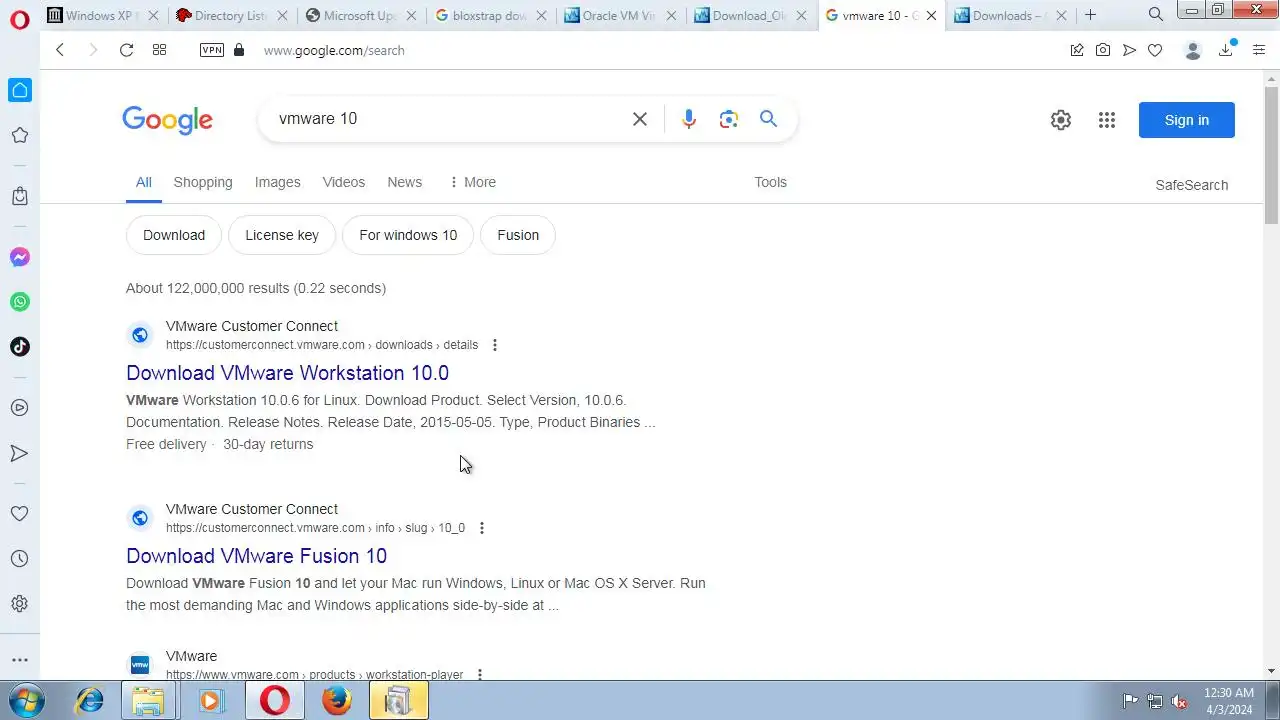This screenshot has height=720, width=1280.
Task: Open Opera sidebar settings gear
Action: (x=20, y=604)
